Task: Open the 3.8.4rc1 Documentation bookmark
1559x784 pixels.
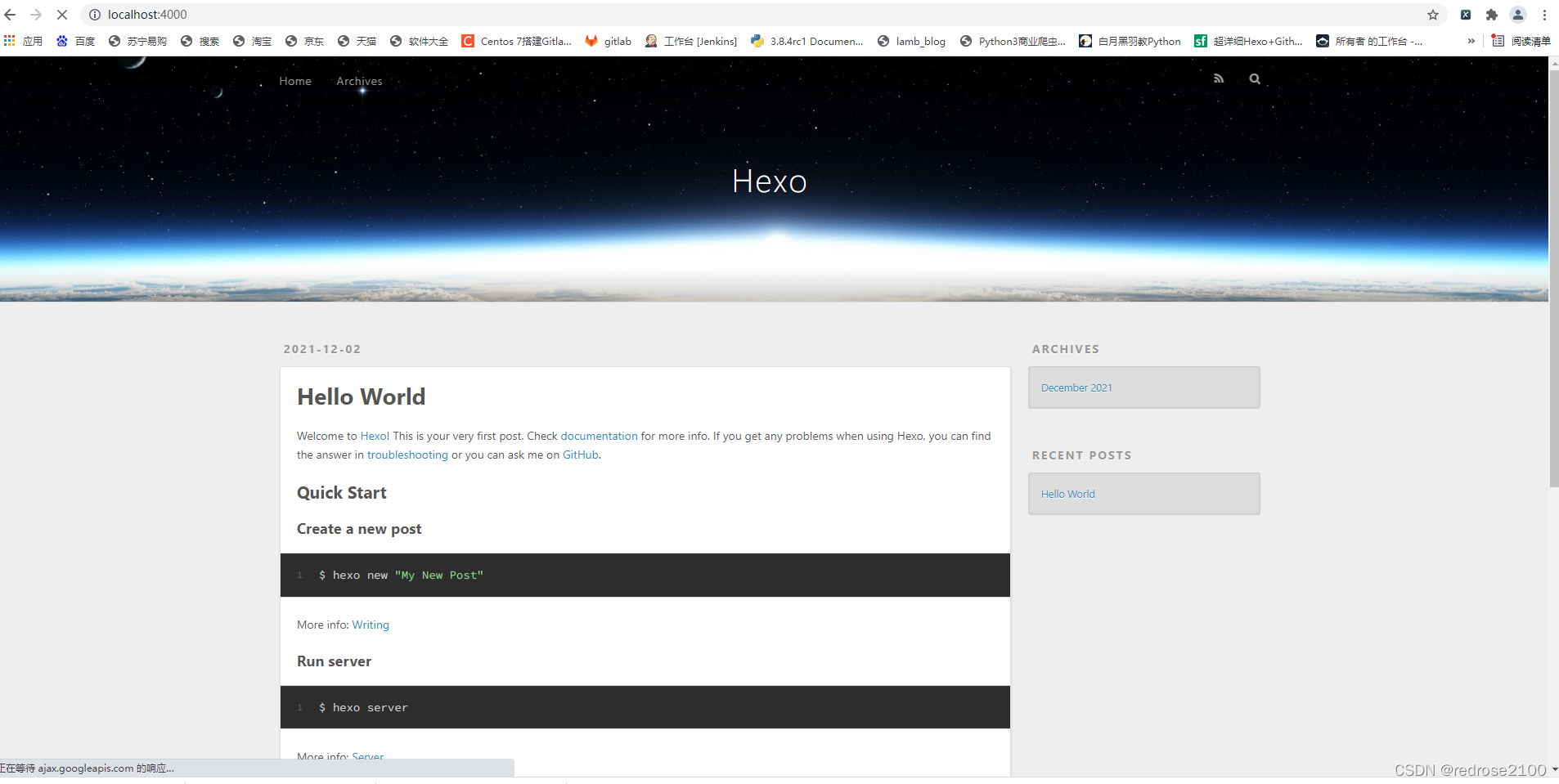Action: 807,41
